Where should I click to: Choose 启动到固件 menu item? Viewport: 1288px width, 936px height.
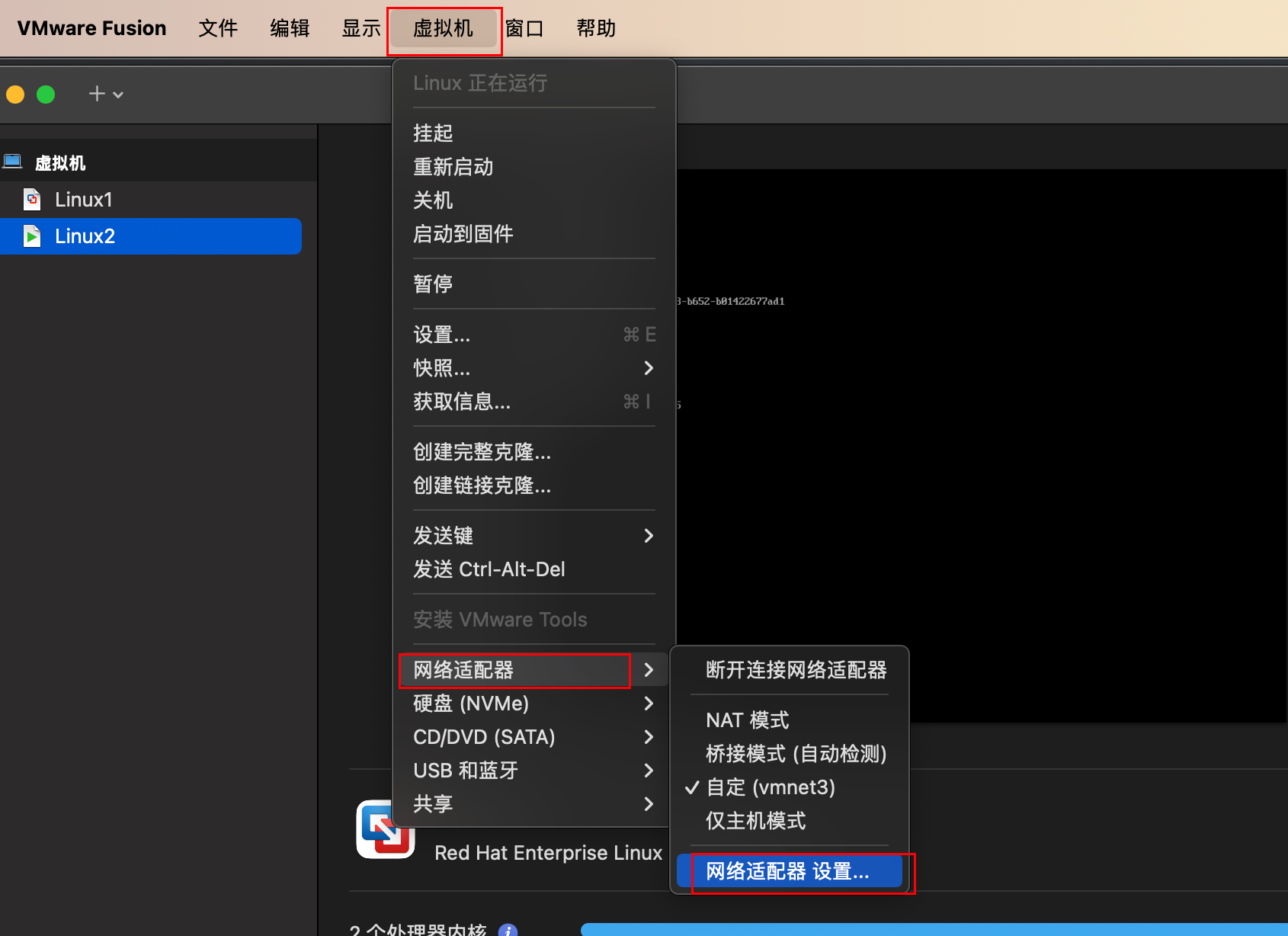[x=533, y=234]
